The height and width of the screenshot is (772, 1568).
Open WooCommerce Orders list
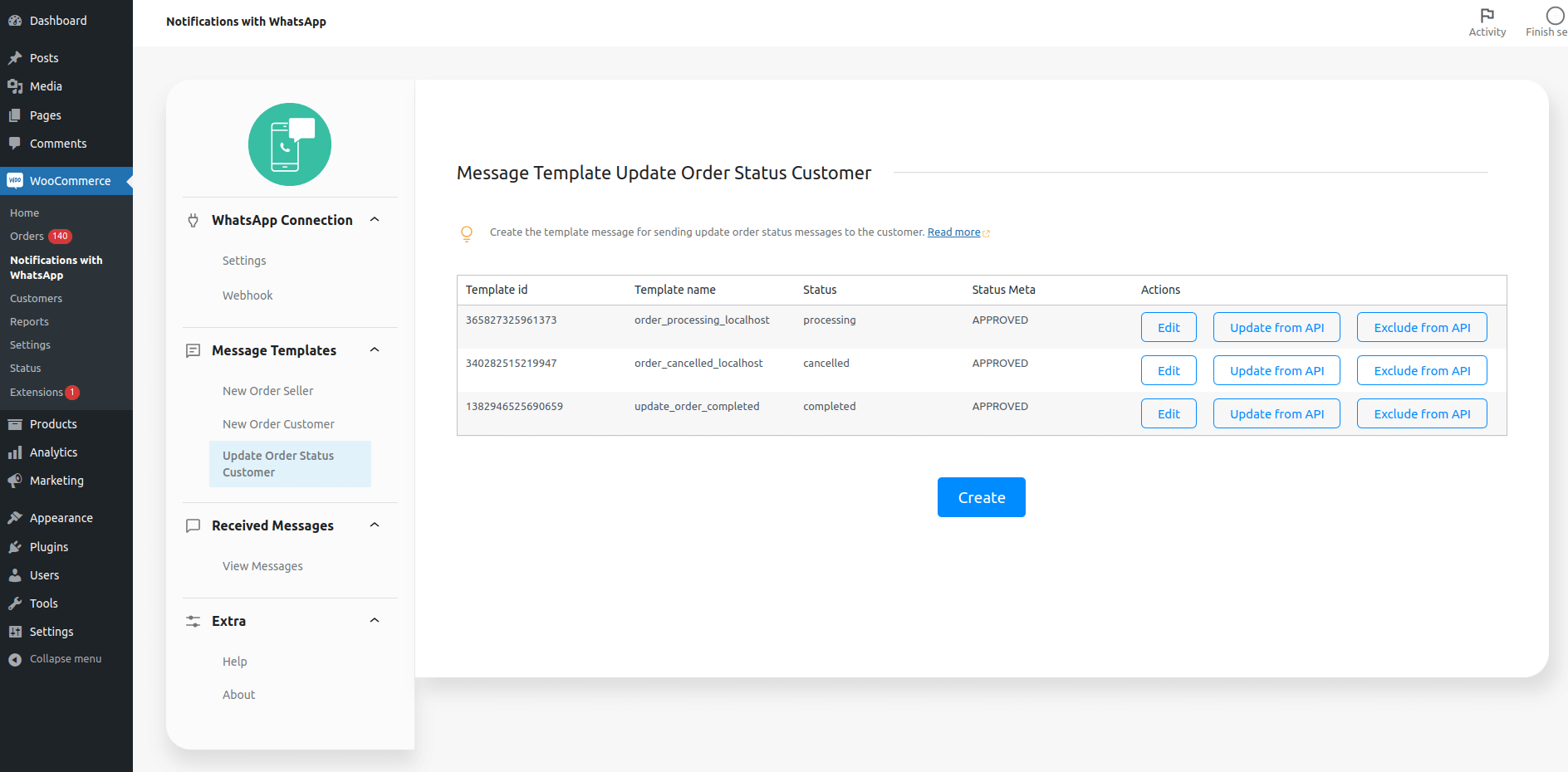point(27,237)
